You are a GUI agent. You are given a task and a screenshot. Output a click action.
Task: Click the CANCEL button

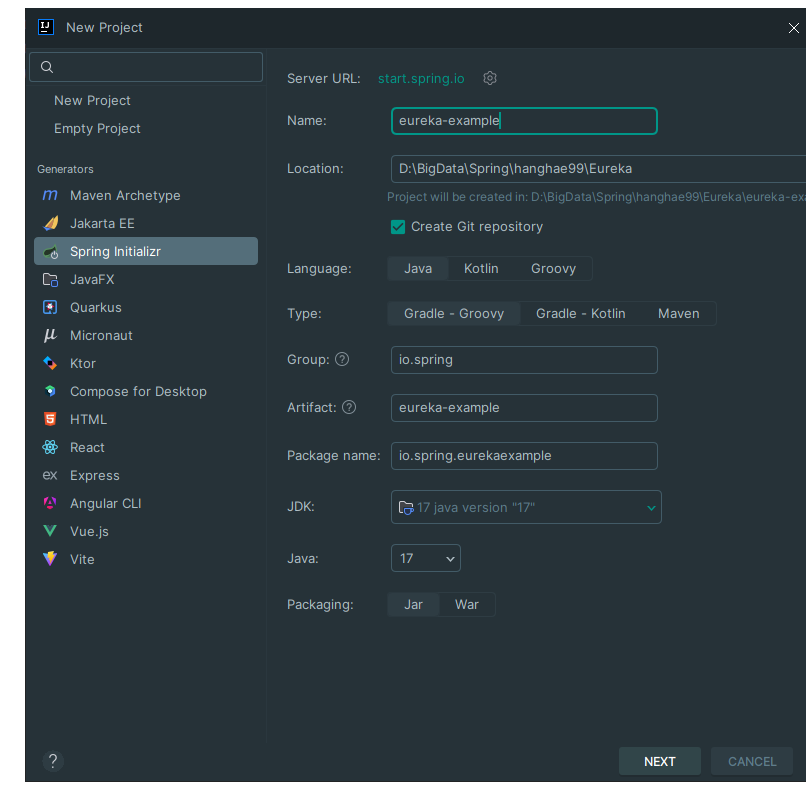pyautogui.click(x=752, y=761)
